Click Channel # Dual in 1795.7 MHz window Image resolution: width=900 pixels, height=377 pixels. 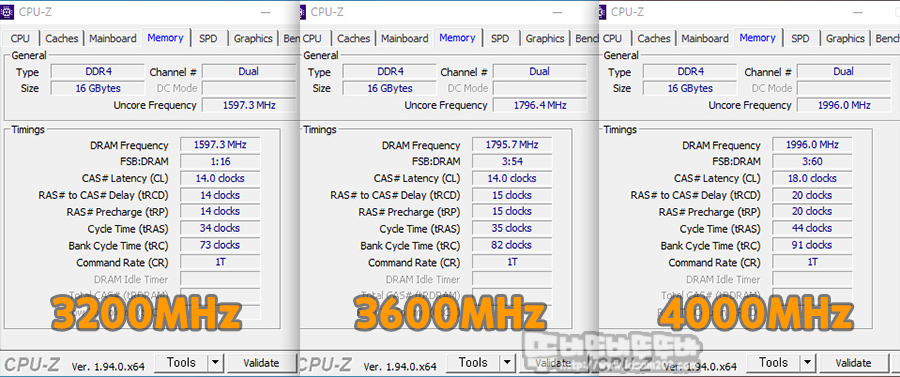click(x=540, y=72)
